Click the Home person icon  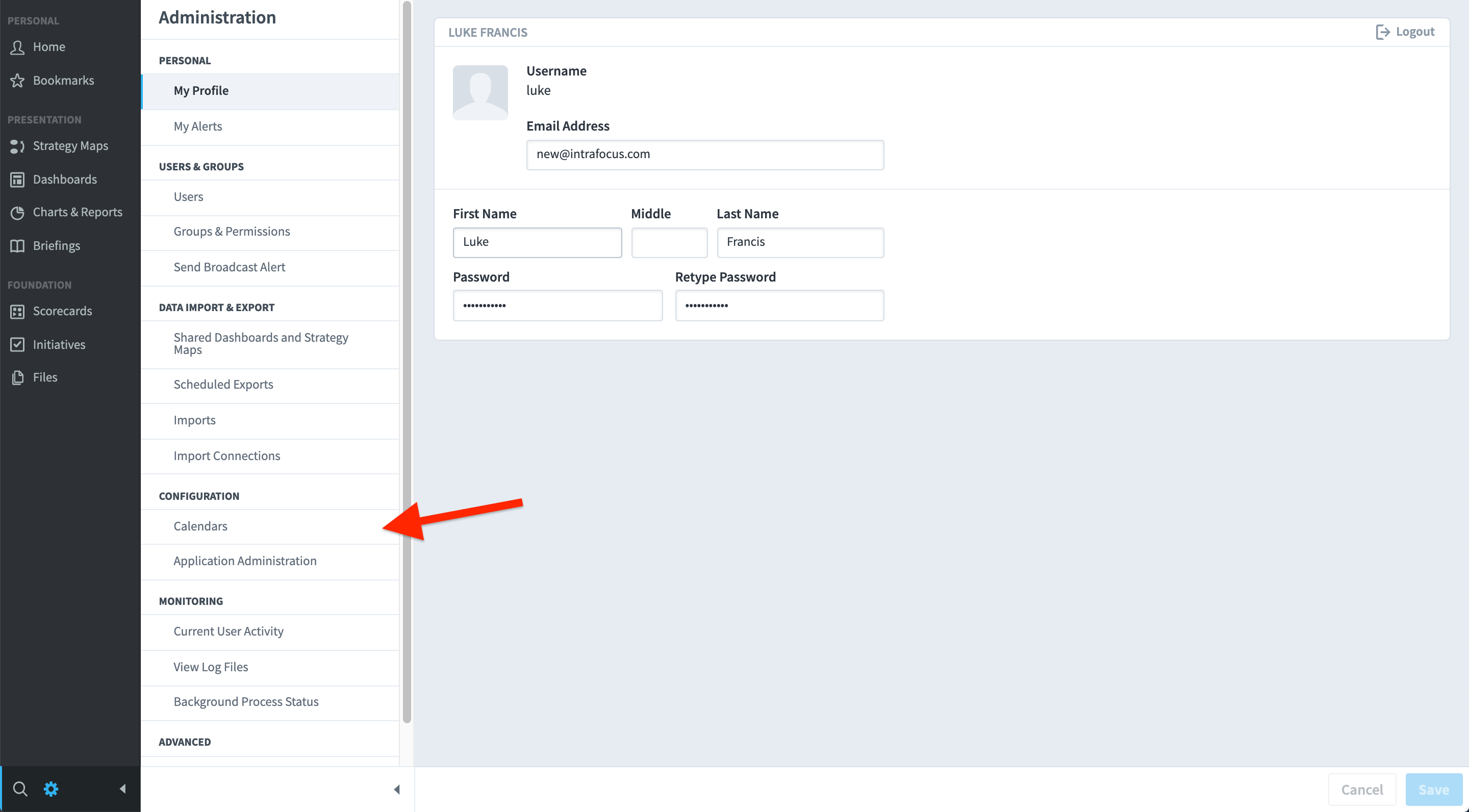(x=18, y=47)
